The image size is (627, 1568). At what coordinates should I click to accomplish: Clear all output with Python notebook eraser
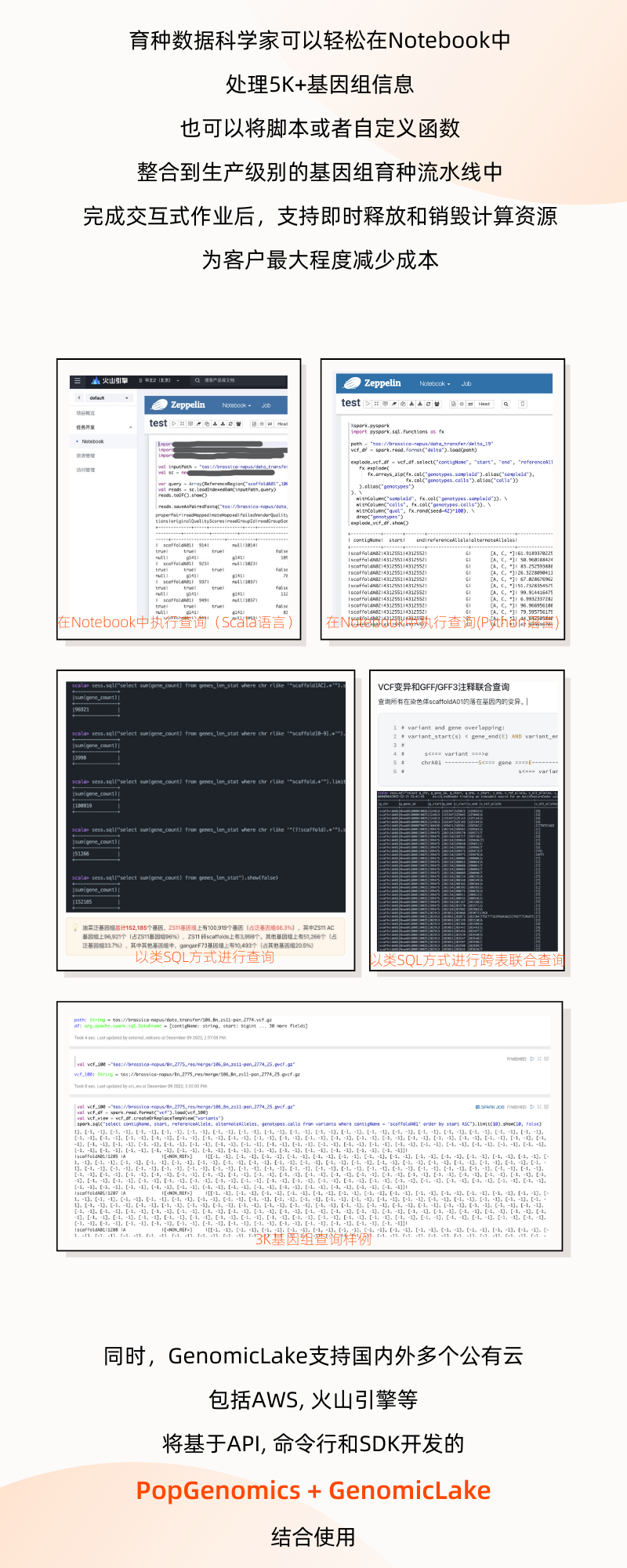[394, 404]
